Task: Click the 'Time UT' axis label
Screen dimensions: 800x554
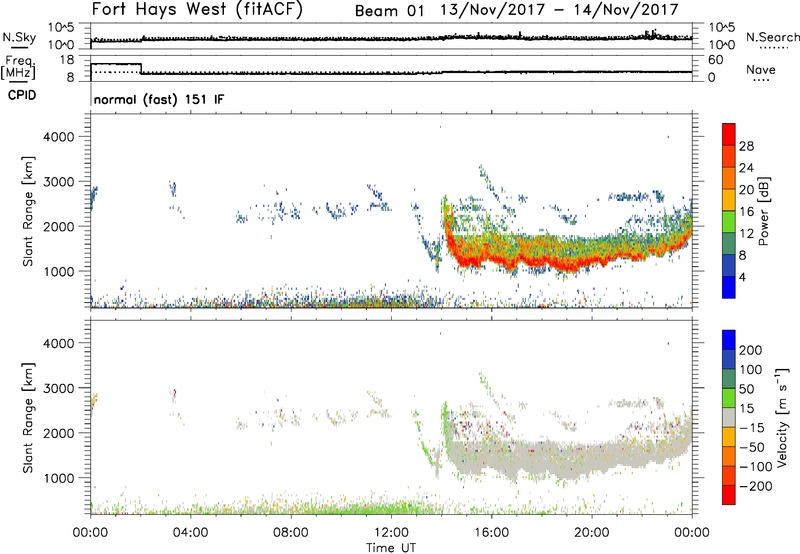Action: (391, 548)
